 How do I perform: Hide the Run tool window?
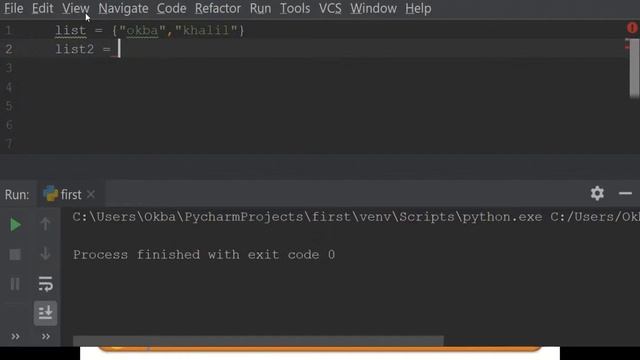(x=625, y=193)
